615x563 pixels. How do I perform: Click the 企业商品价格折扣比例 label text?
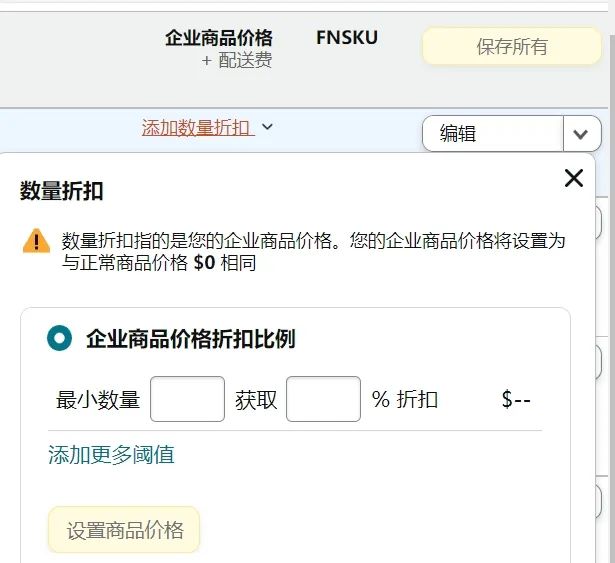click(191, 339)
